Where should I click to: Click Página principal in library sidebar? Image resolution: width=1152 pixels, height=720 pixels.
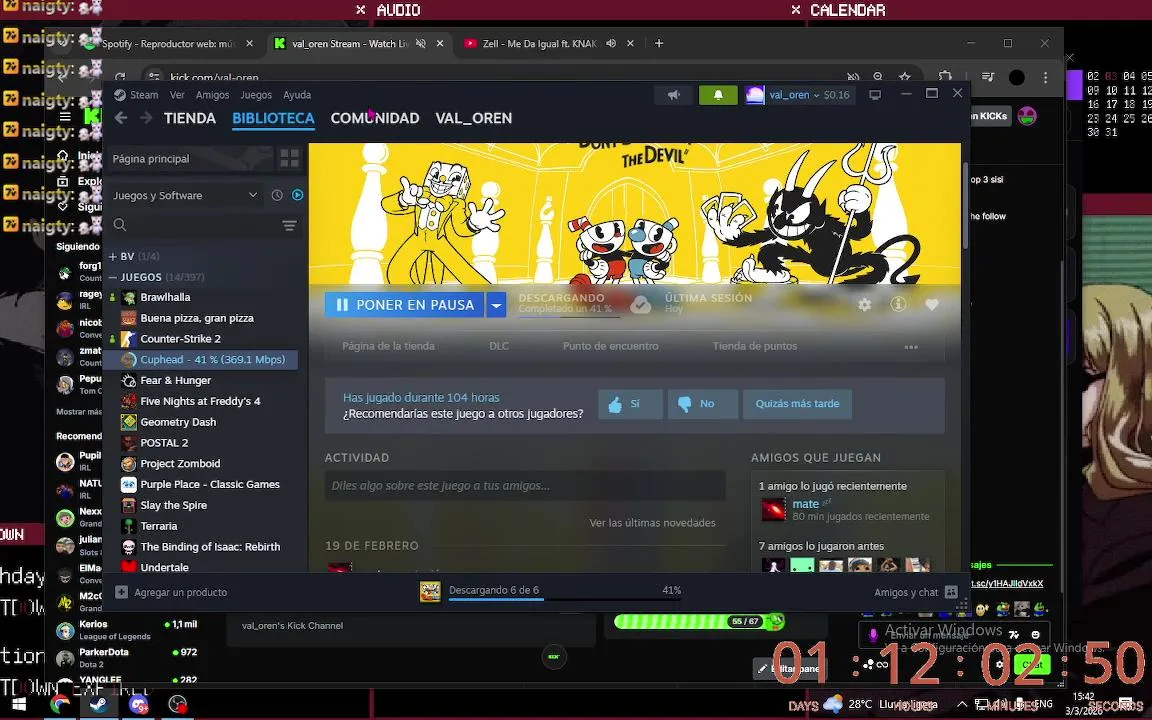190,159
